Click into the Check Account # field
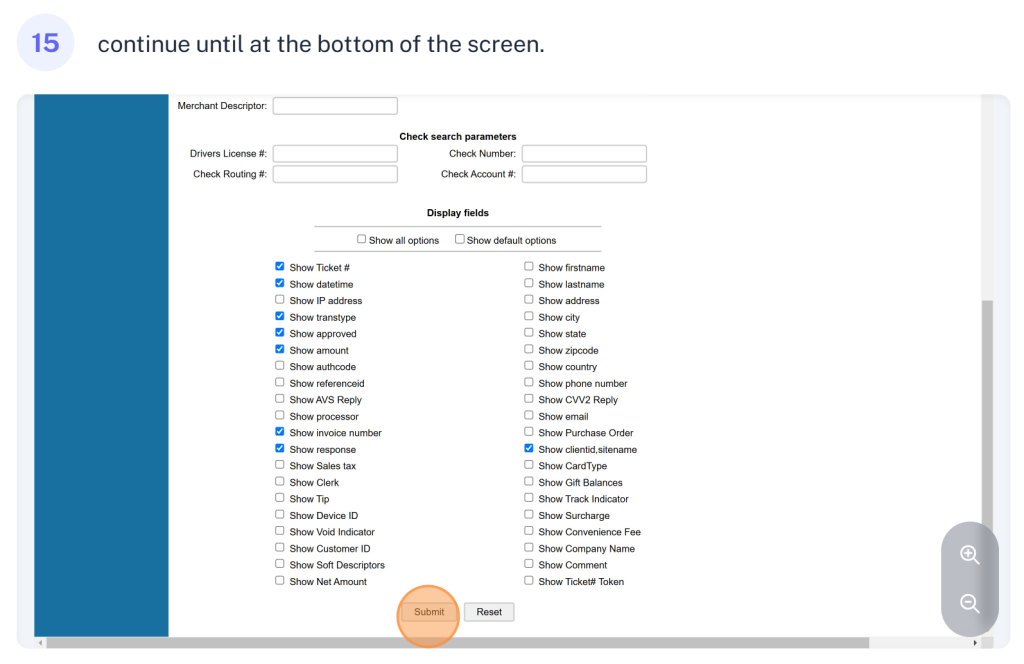Viewport: 1024px width, 664px height. pos(584,174)
